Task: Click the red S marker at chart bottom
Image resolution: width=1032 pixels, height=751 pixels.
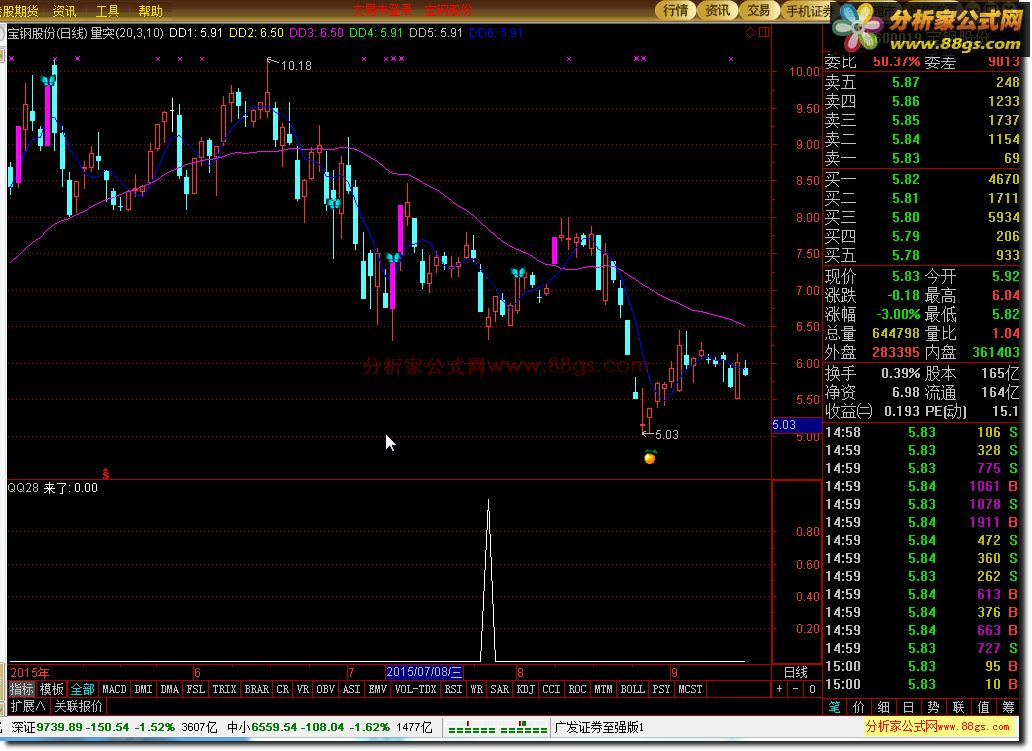Action: pos(105,473)
